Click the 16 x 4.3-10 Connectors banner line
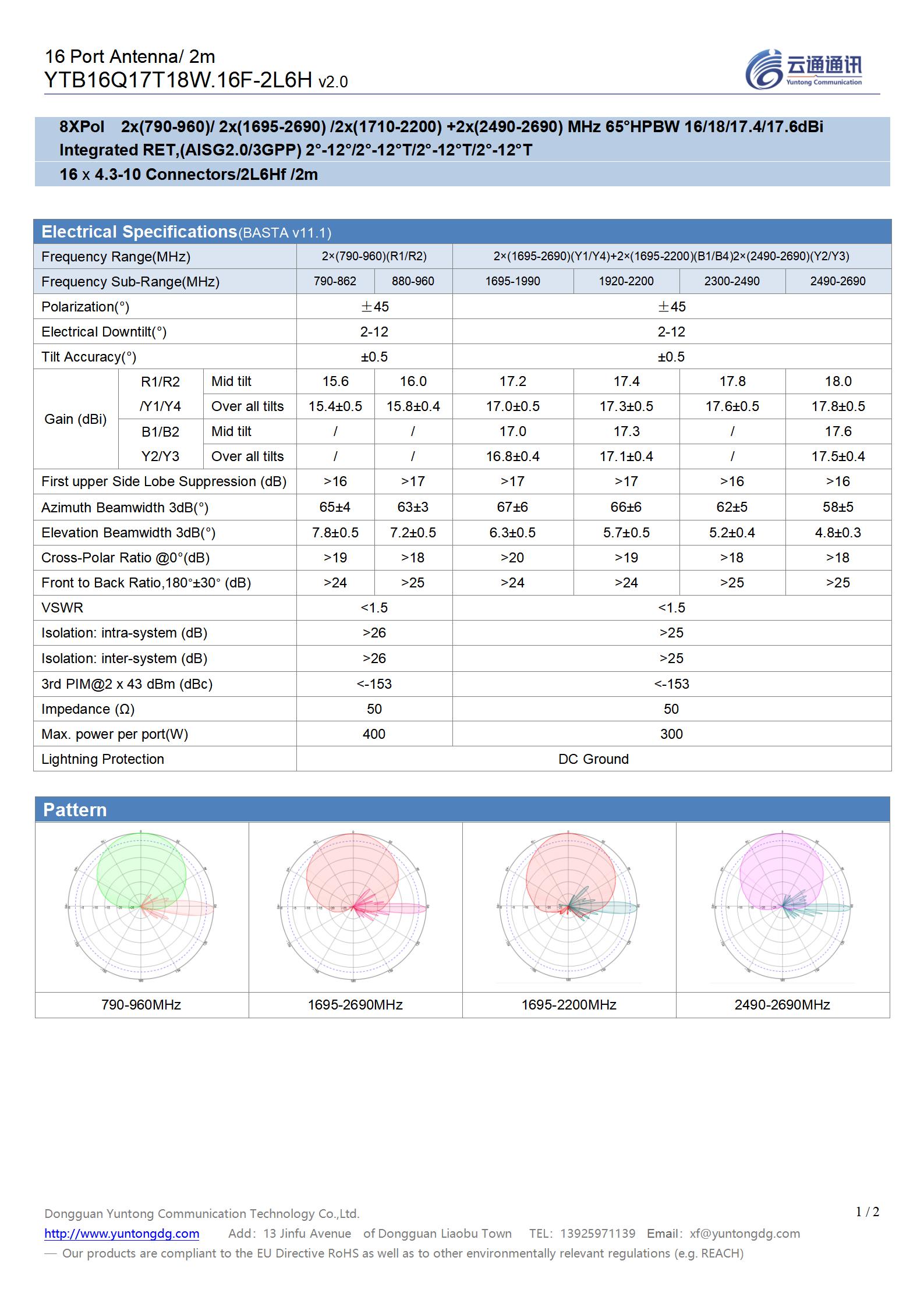Viewport: 924px width, 1307px height. point(189,175)
